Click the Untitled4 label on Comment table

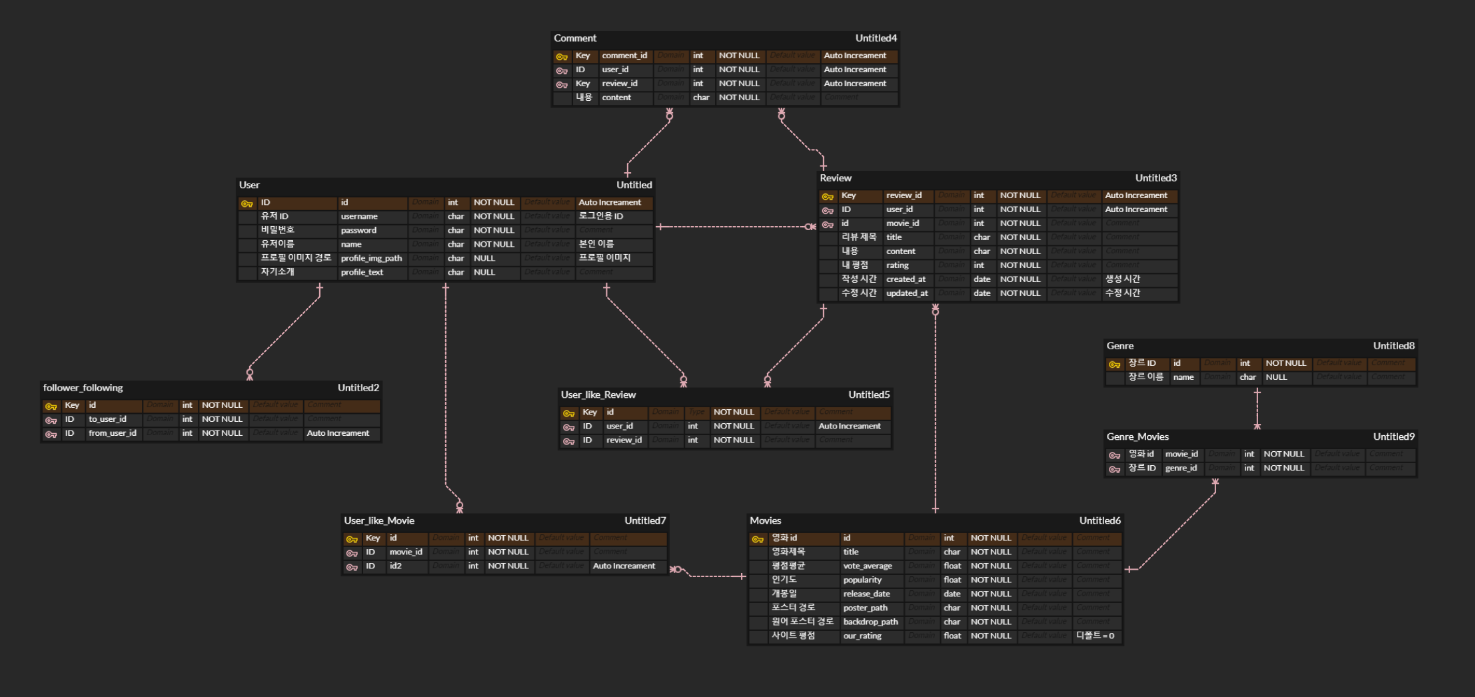(x=876, y=38)
